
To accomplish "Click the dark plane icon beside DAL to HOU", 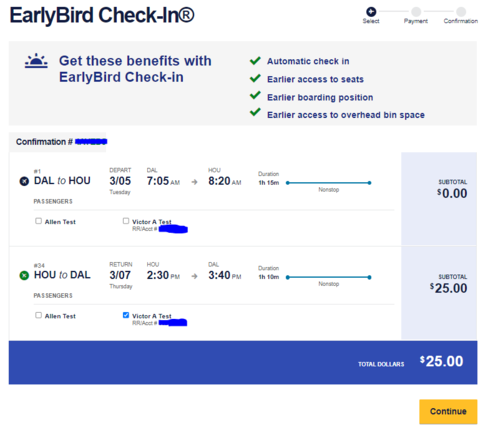I will tap(24, 181).
